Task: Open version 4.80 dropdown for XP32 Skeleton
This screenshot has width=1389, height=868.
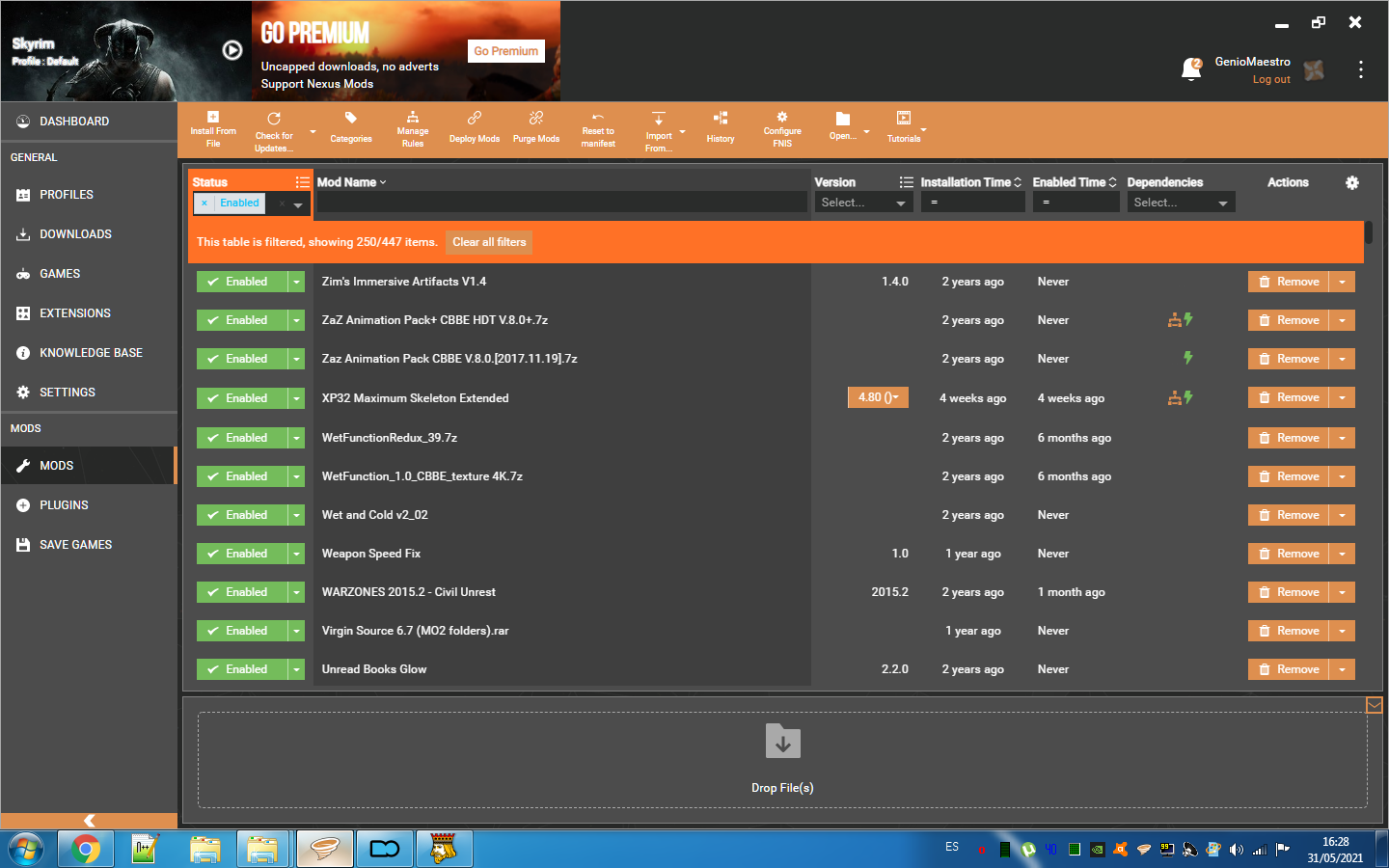Action: [878, 397]
